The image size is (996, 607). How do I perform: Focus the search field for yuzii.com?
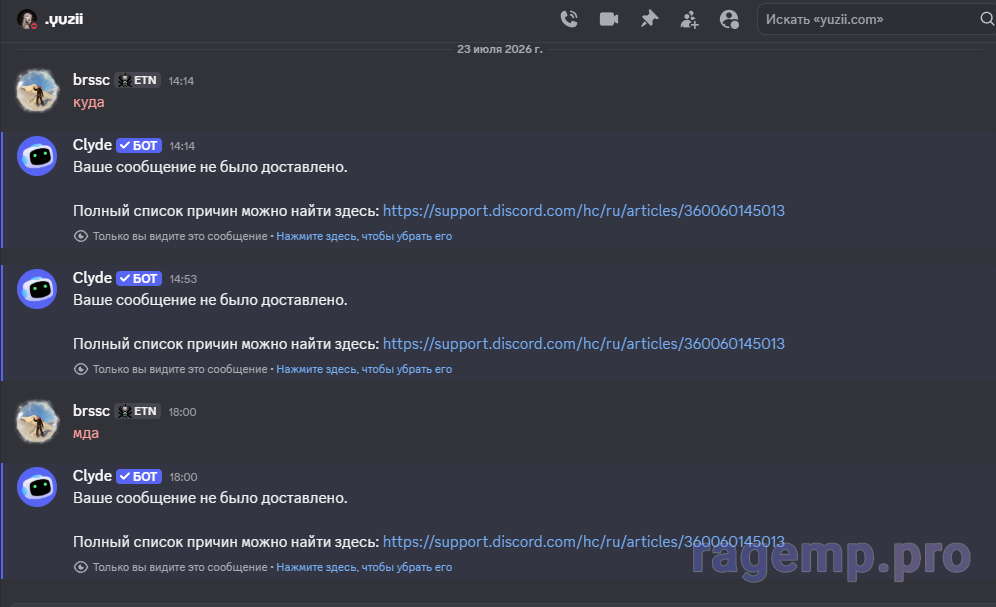(x=870, y=19)
